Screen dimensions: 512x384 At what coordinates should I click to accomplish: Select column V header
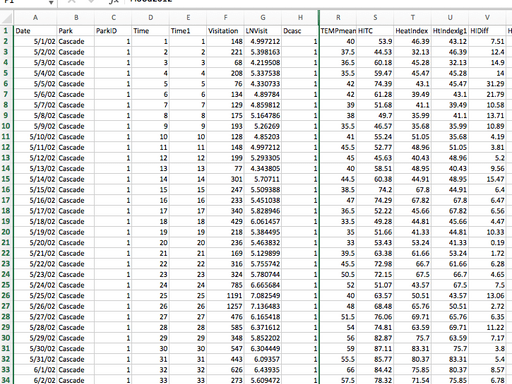[487, 18]
